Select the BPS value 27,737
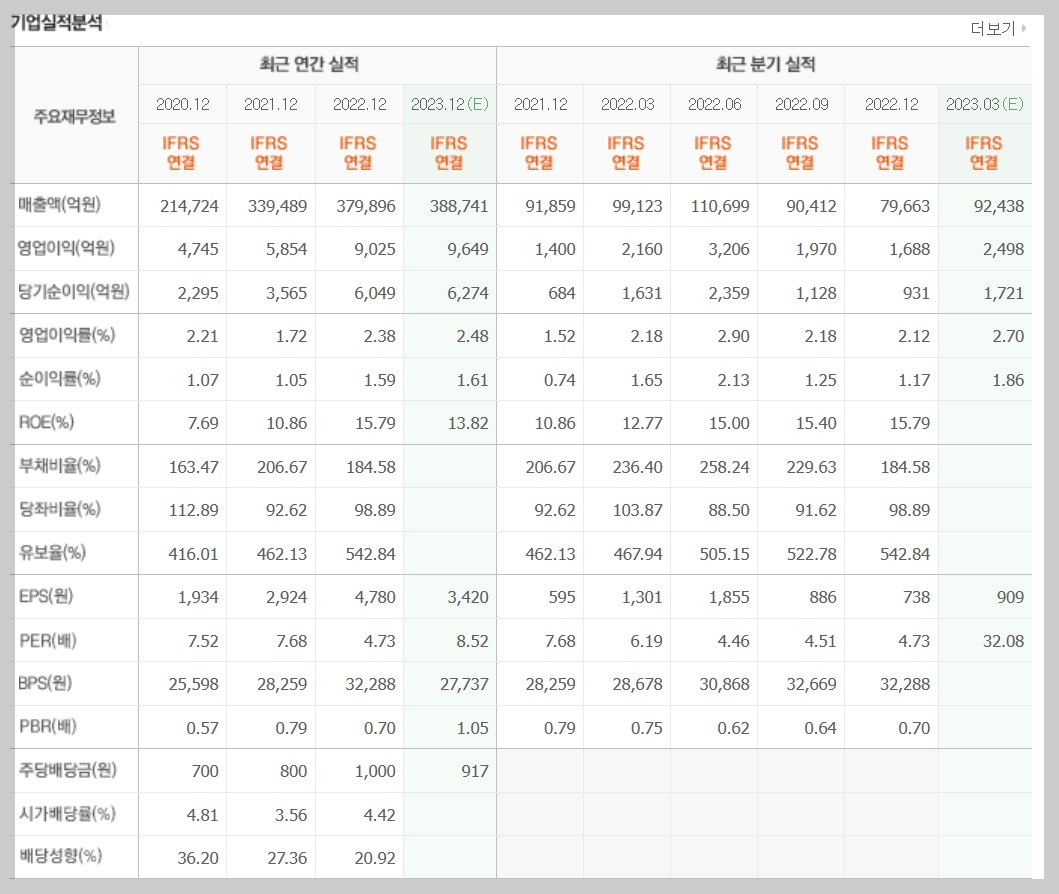 [464, 685]
